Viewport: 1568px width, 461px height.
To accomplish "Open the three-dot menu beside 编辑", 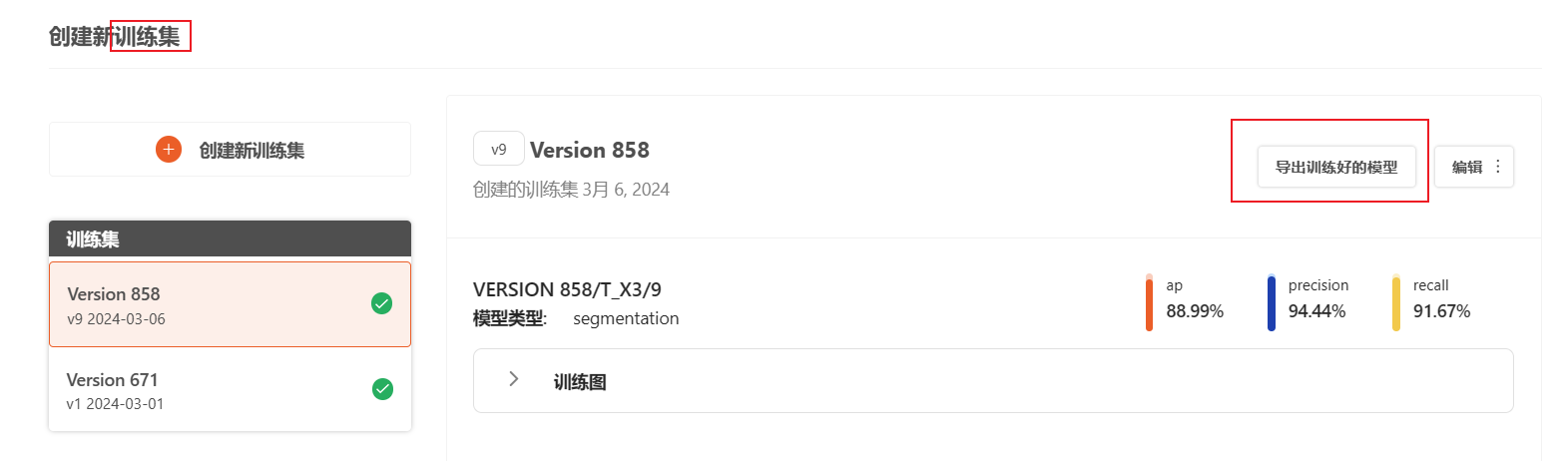I will click(1498, 167).
